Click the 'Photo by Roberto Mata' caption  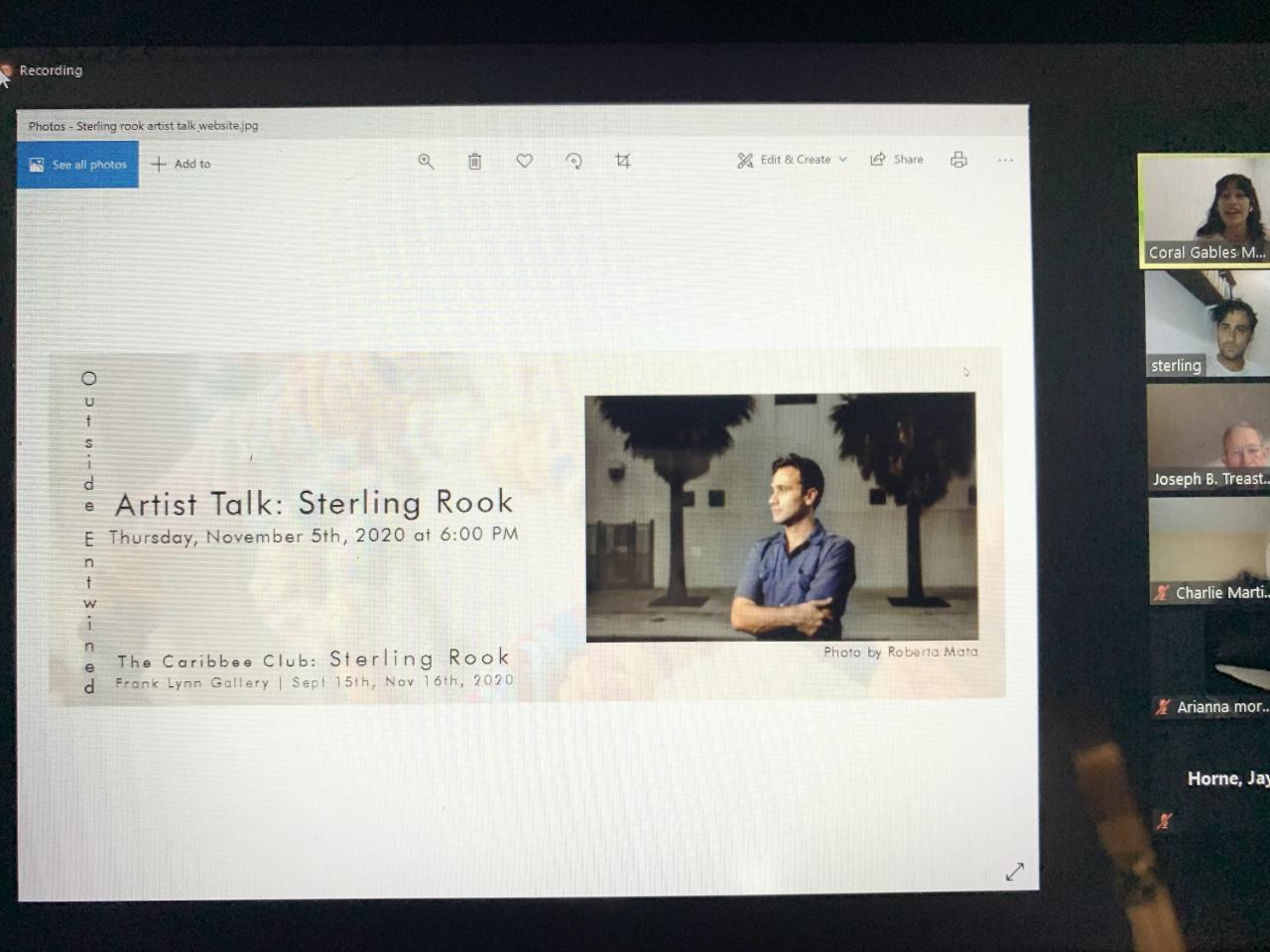click(901, 652)
